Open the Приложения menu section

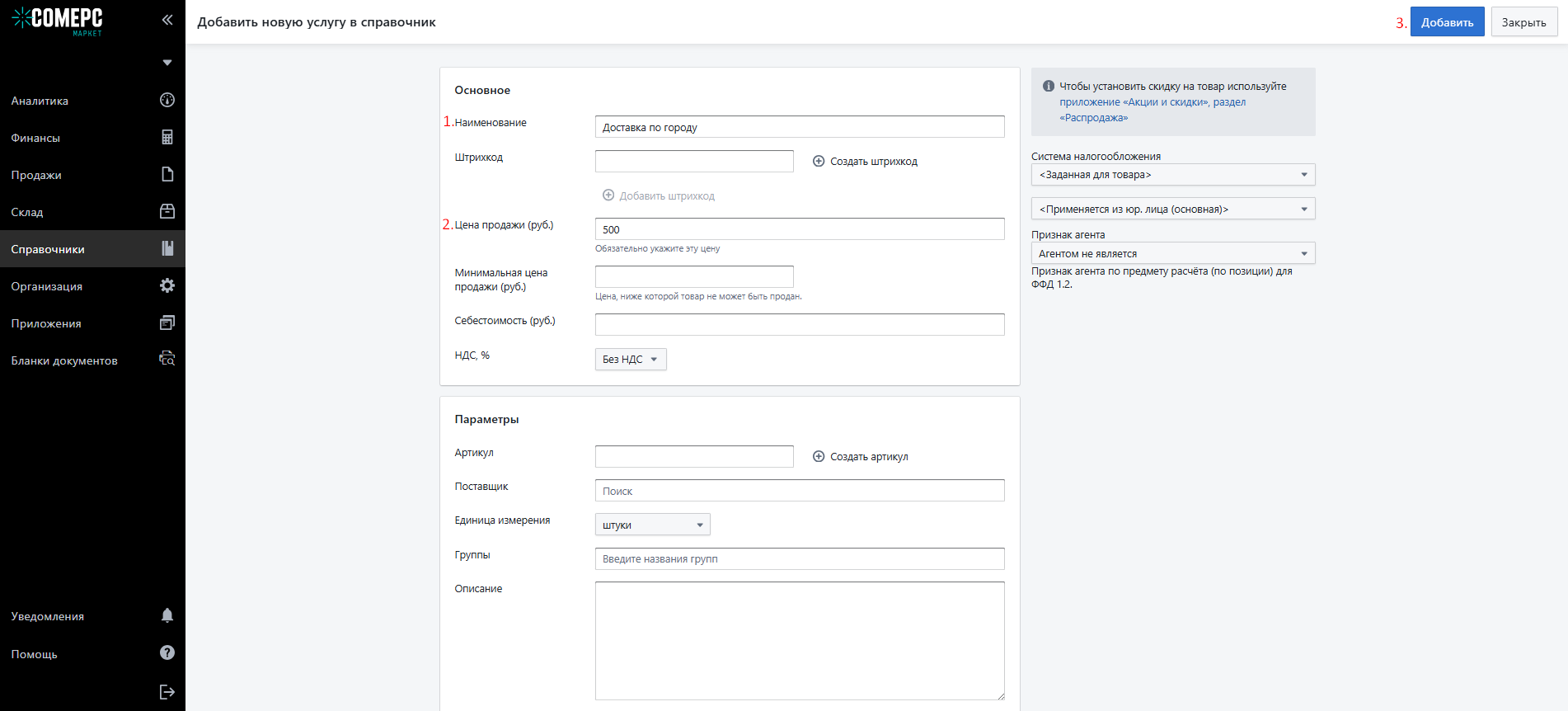[46, 323]
